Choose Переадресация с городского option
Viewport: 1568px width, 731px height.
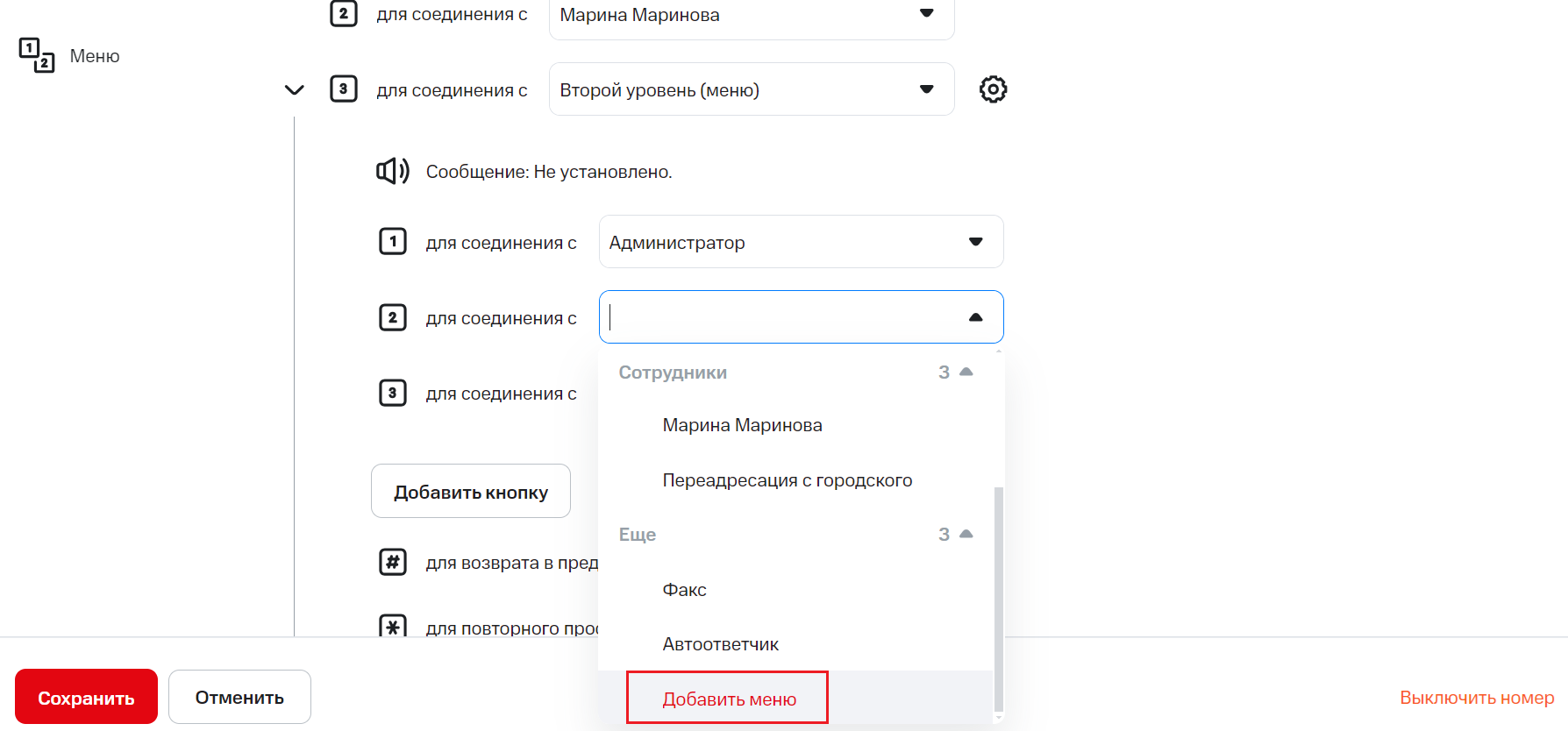[787, 480]
